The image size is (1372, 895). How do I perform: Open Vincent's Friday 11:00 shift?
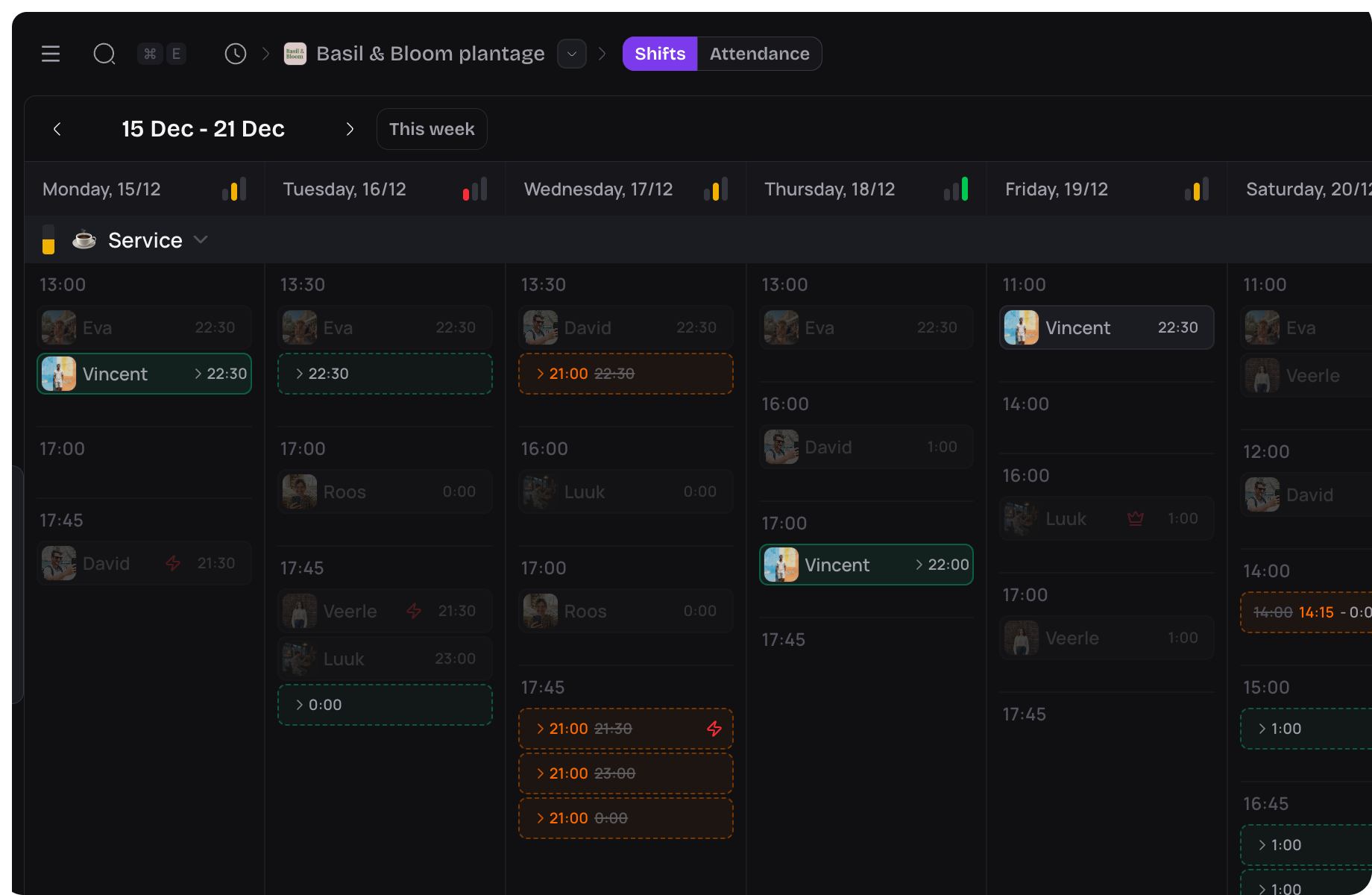[x=1106, y=327]
